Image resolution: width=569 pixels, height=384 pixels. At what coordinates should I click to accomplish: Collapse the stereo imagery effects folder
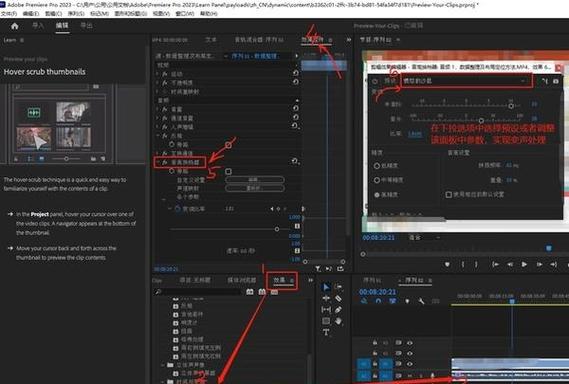point(163,365)
